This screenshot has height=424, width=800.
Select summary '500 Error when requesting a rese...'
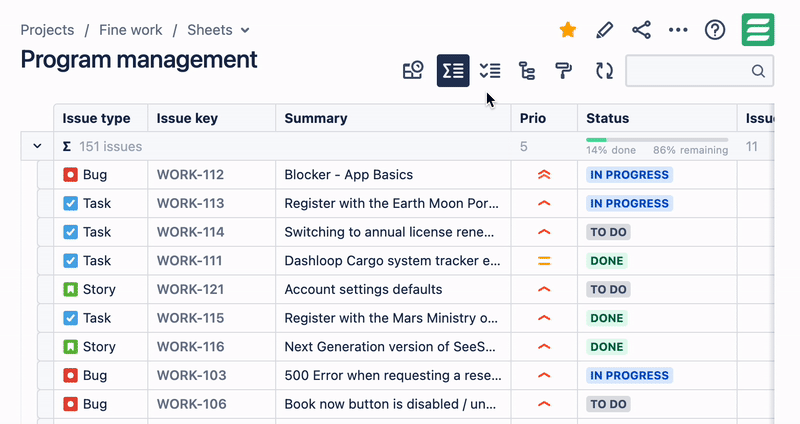pos(393,376)
